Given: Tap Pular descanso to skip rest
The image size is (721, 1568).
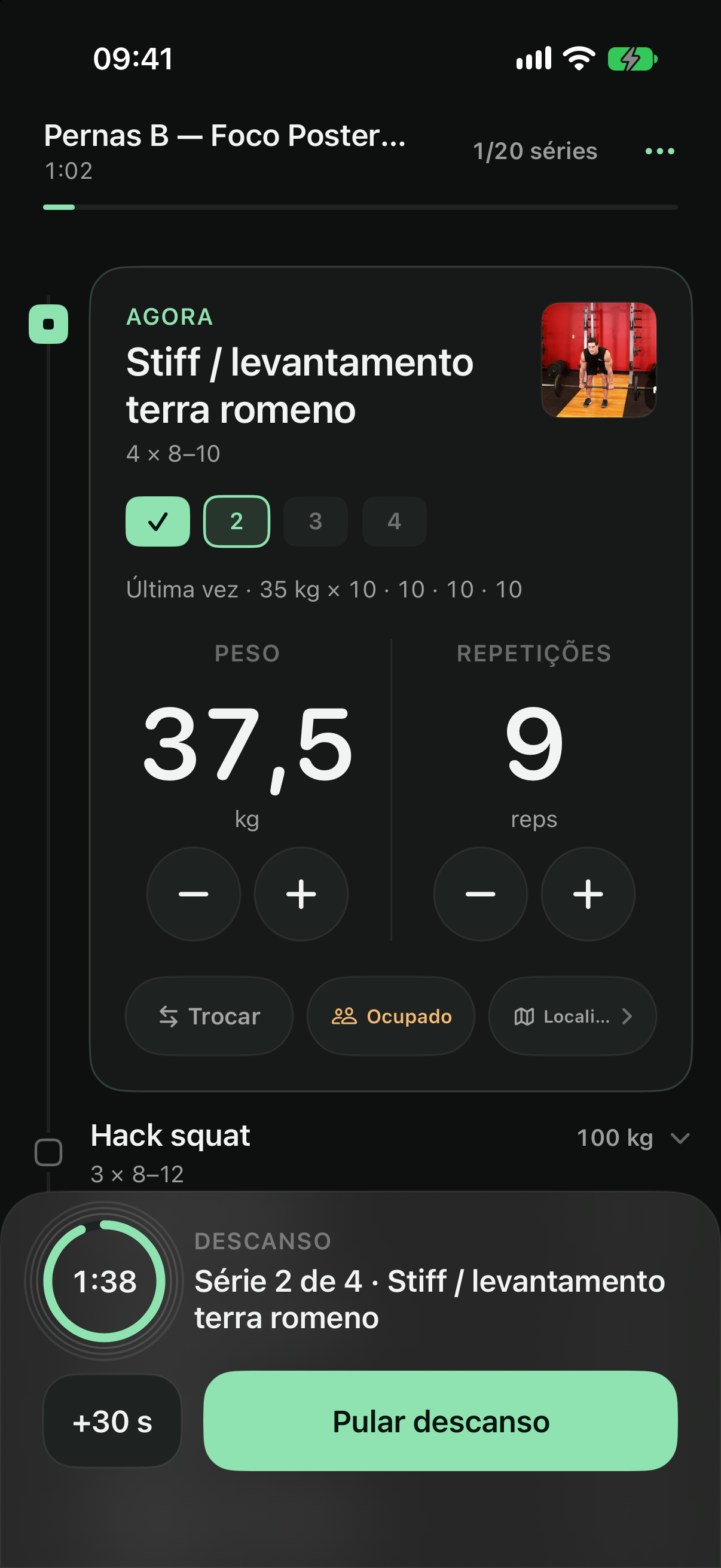Looking at the screenshot, I should 441,1421.
